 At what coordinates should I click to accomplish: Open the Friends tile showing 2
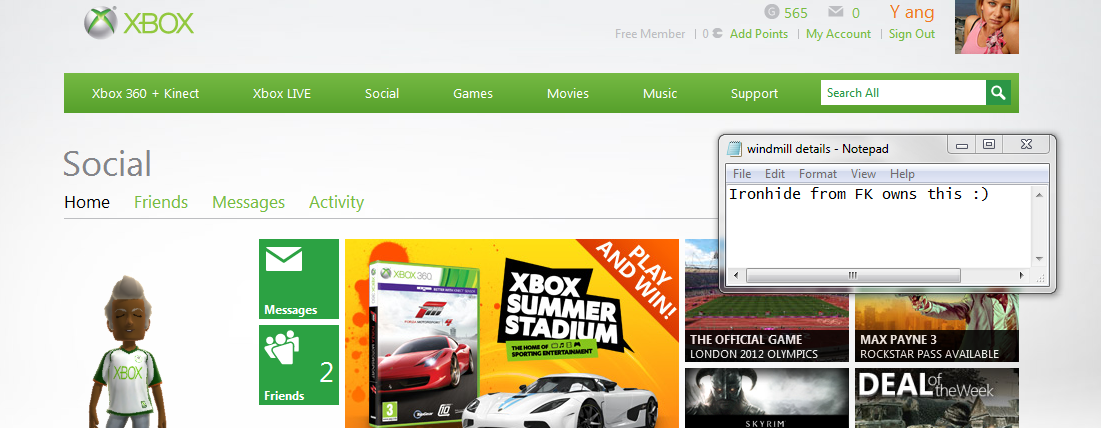pos(299,365)
